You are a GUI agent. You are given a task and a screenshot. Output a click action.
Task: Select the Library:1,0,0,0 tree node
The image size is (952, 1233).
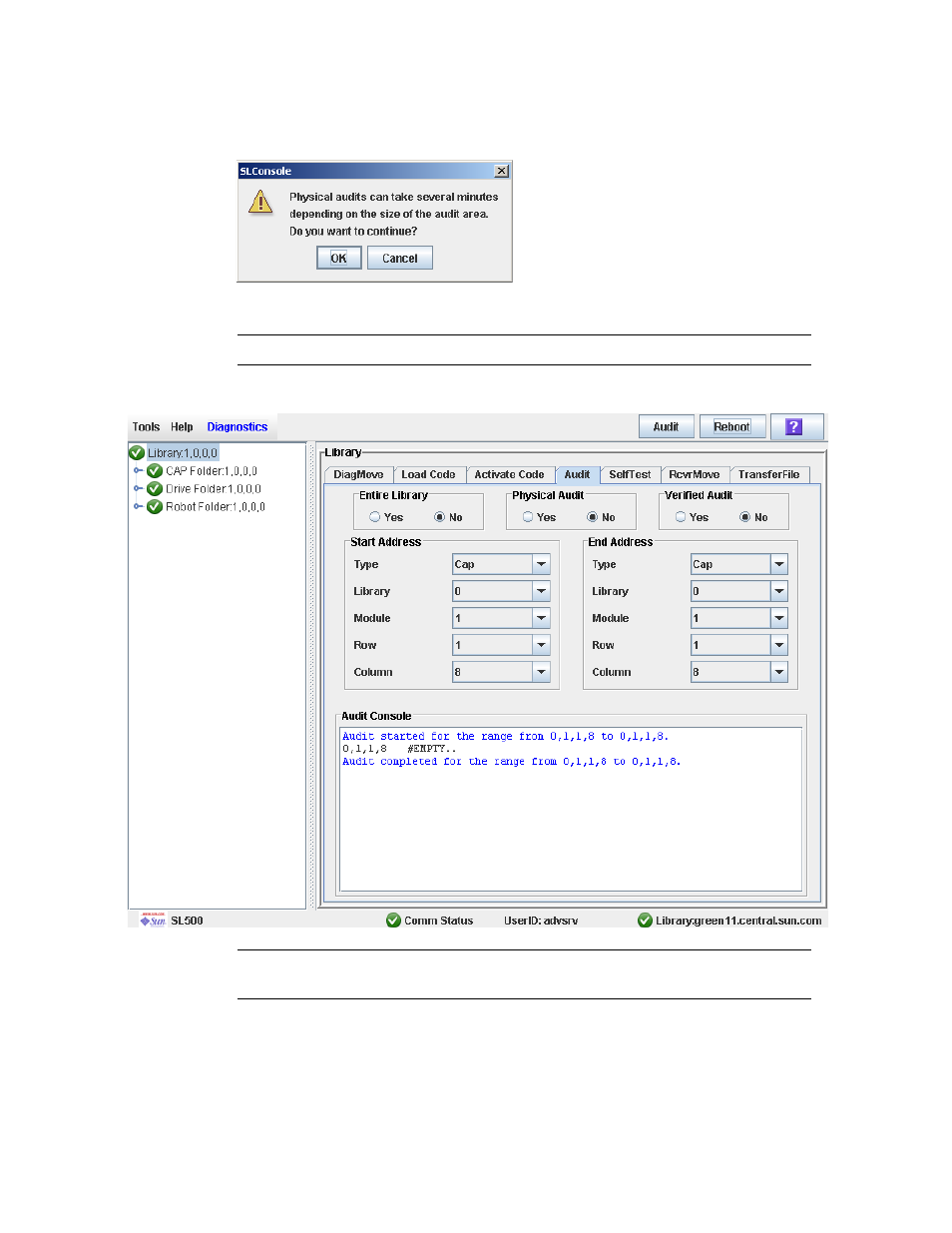click(x=183, y=453)
